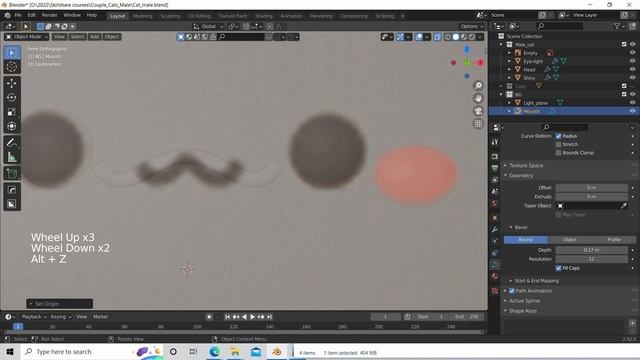Select the 3D Cursor tool
This screenshot has height=360, width=640.
[x=12, y=67]
